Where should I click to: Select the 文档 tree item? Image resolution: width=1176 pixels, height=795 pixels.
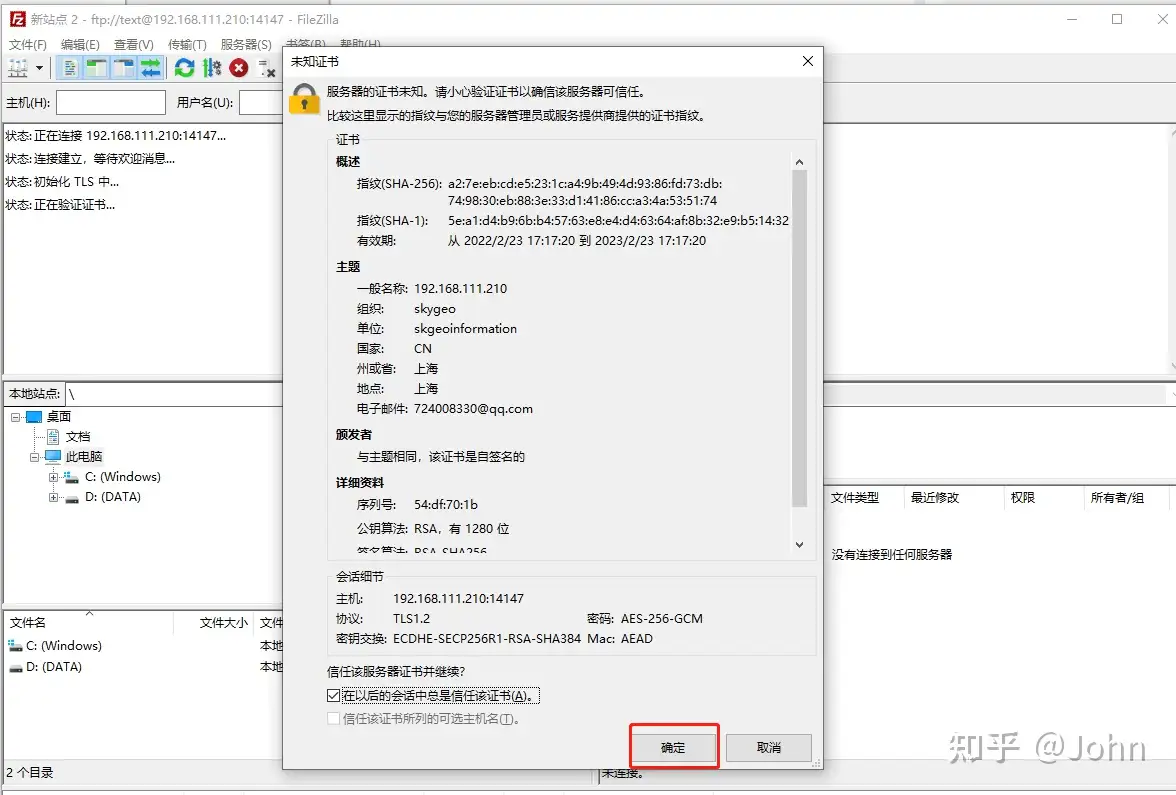click(78, 436)
